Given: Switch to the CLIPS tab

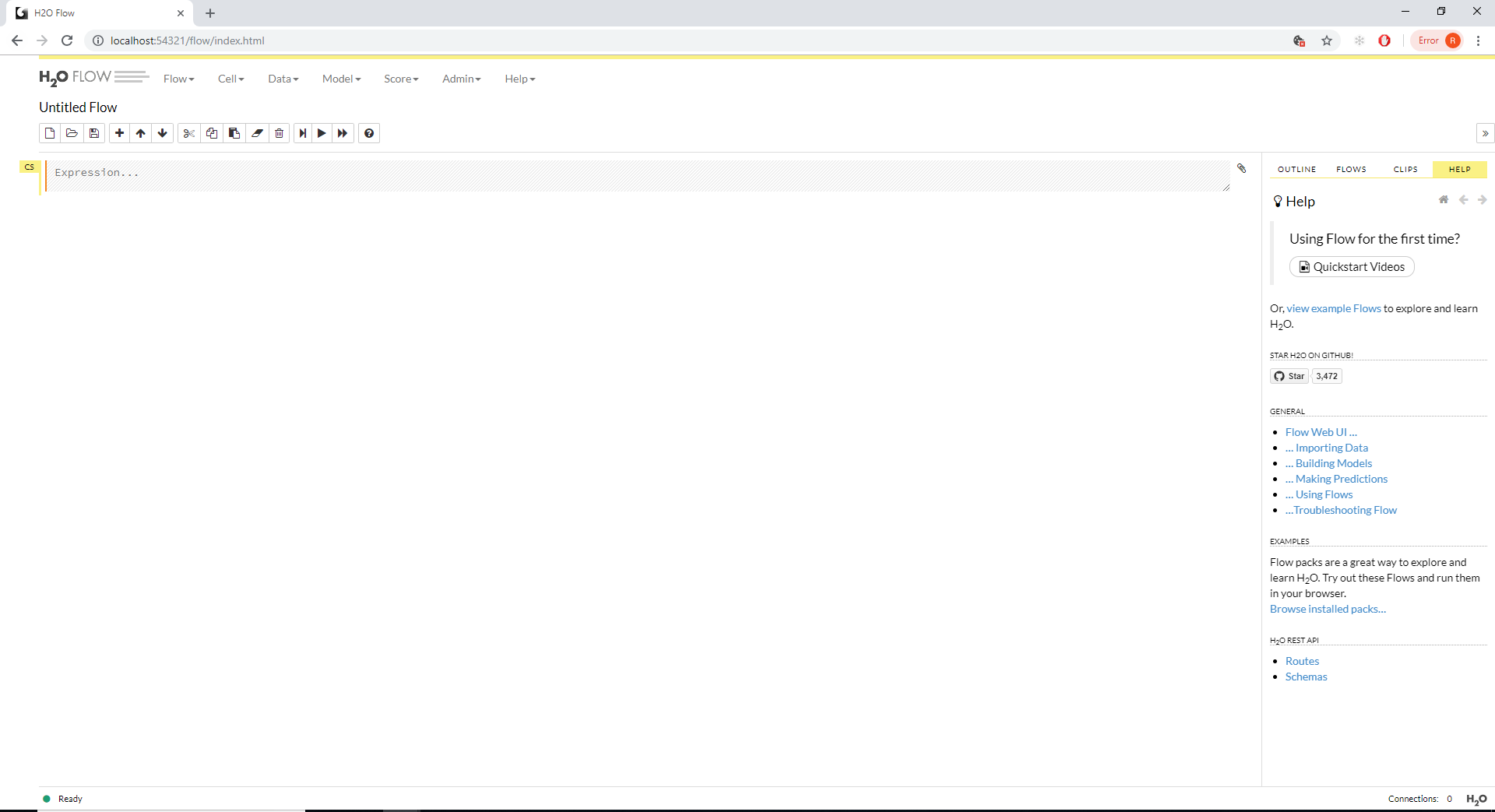Looking at the screenshot, I should pyautogui.click(x=1405, y=169).
